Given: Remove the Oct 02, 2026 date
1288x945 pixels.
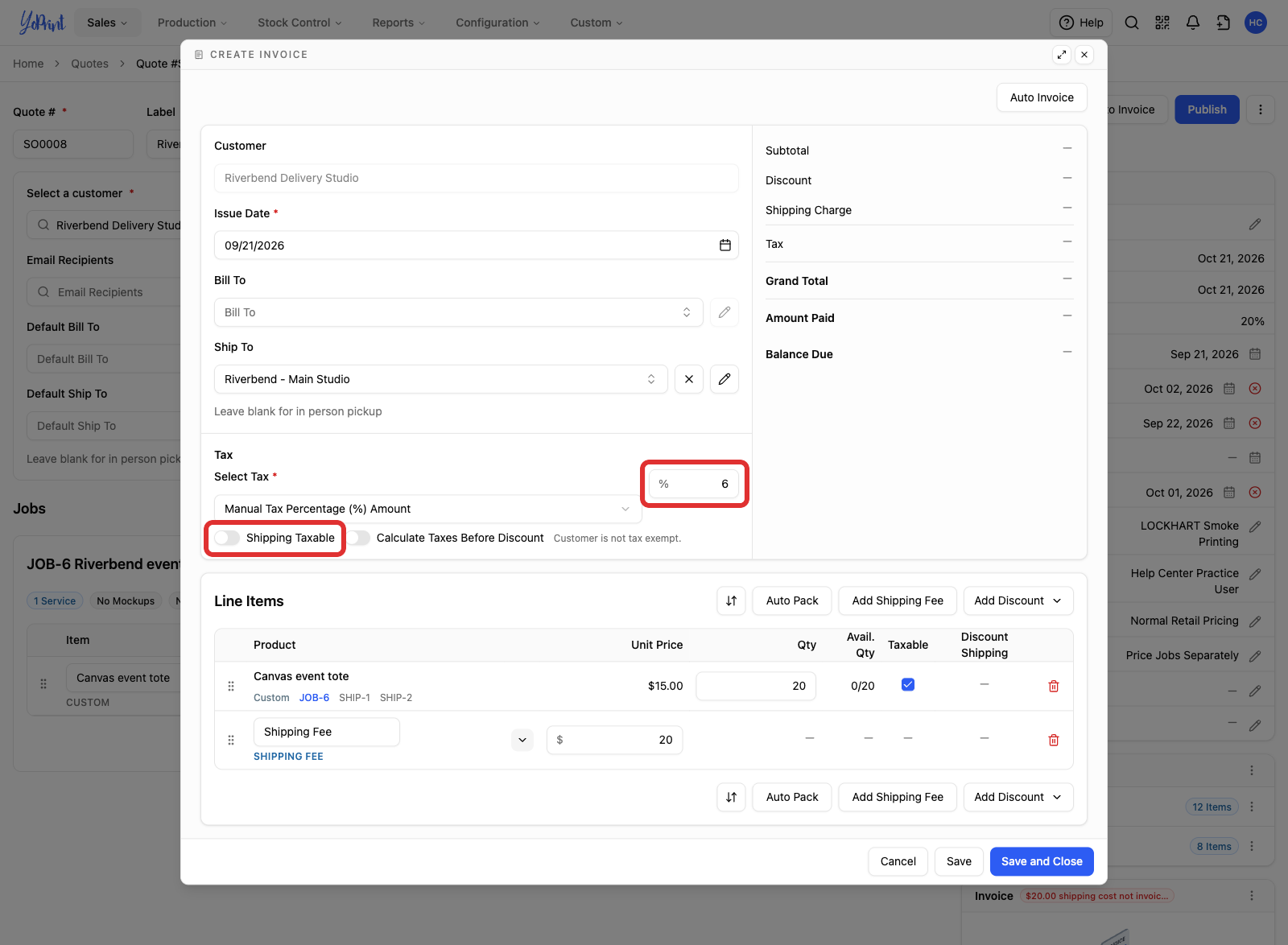Looking at the screenshot, I should (1254, 389).
